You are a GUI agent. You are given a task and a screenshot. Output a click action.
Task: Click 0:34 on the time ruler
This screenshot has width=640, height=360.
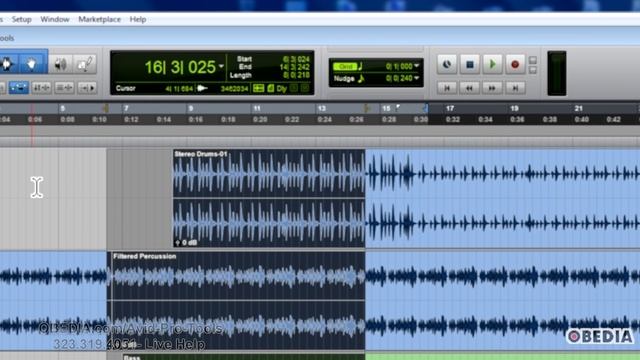pos(485,120)
